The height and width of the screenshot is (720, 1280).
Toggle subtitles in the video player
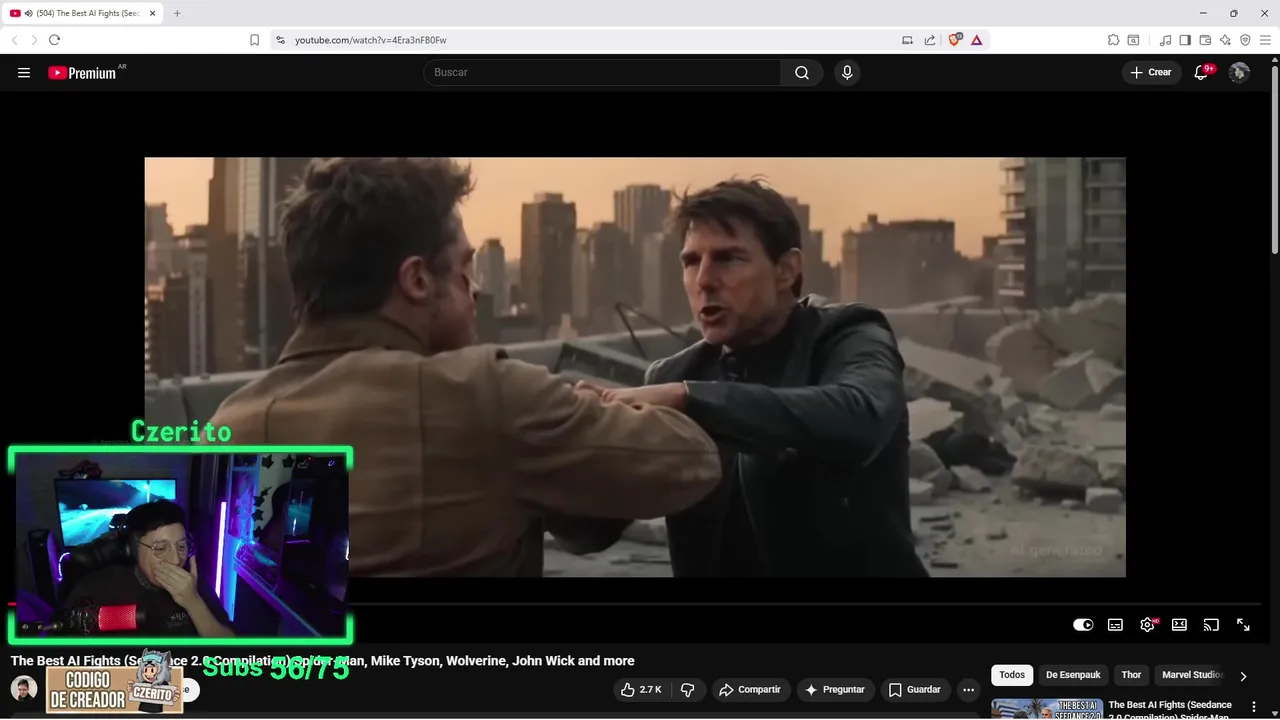(1115, 625)
